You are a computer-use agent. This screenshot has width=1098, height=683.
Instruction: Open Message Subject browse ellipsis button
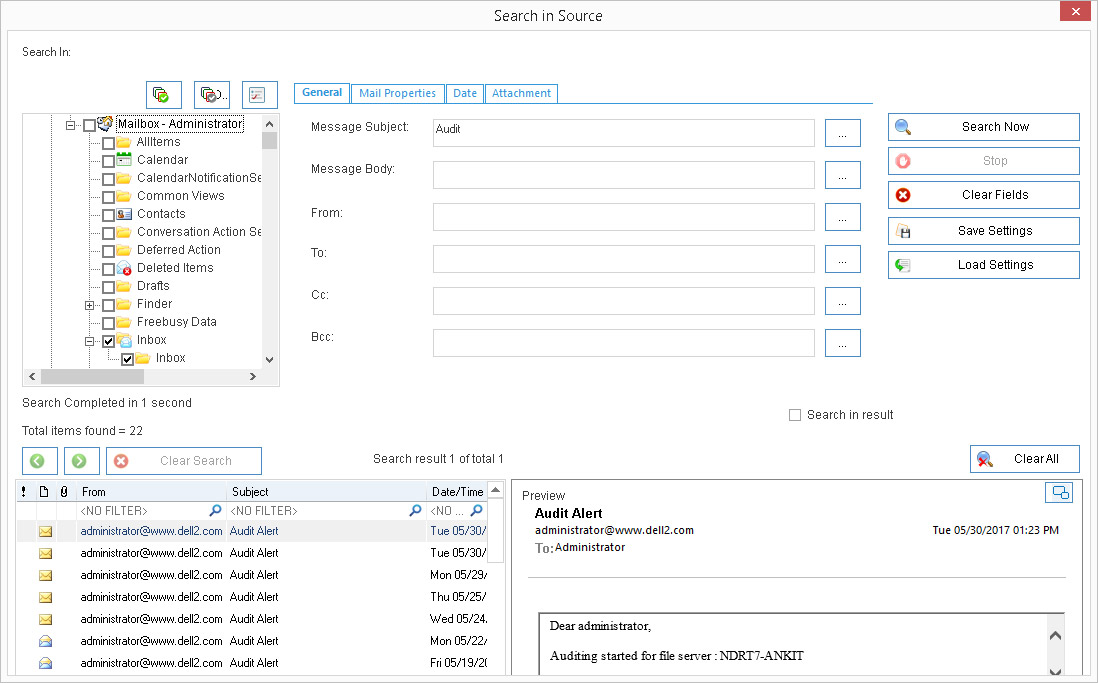842,133
